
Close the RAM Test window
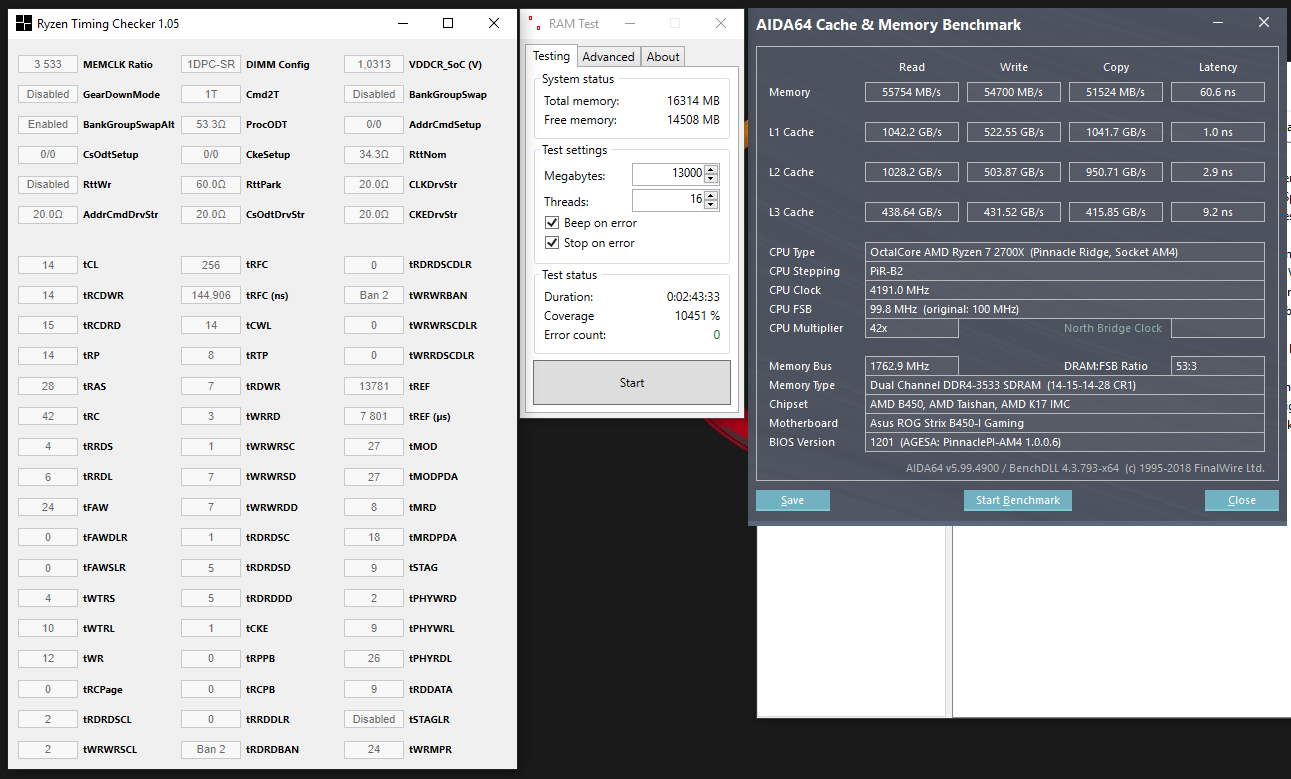(721, 23)
